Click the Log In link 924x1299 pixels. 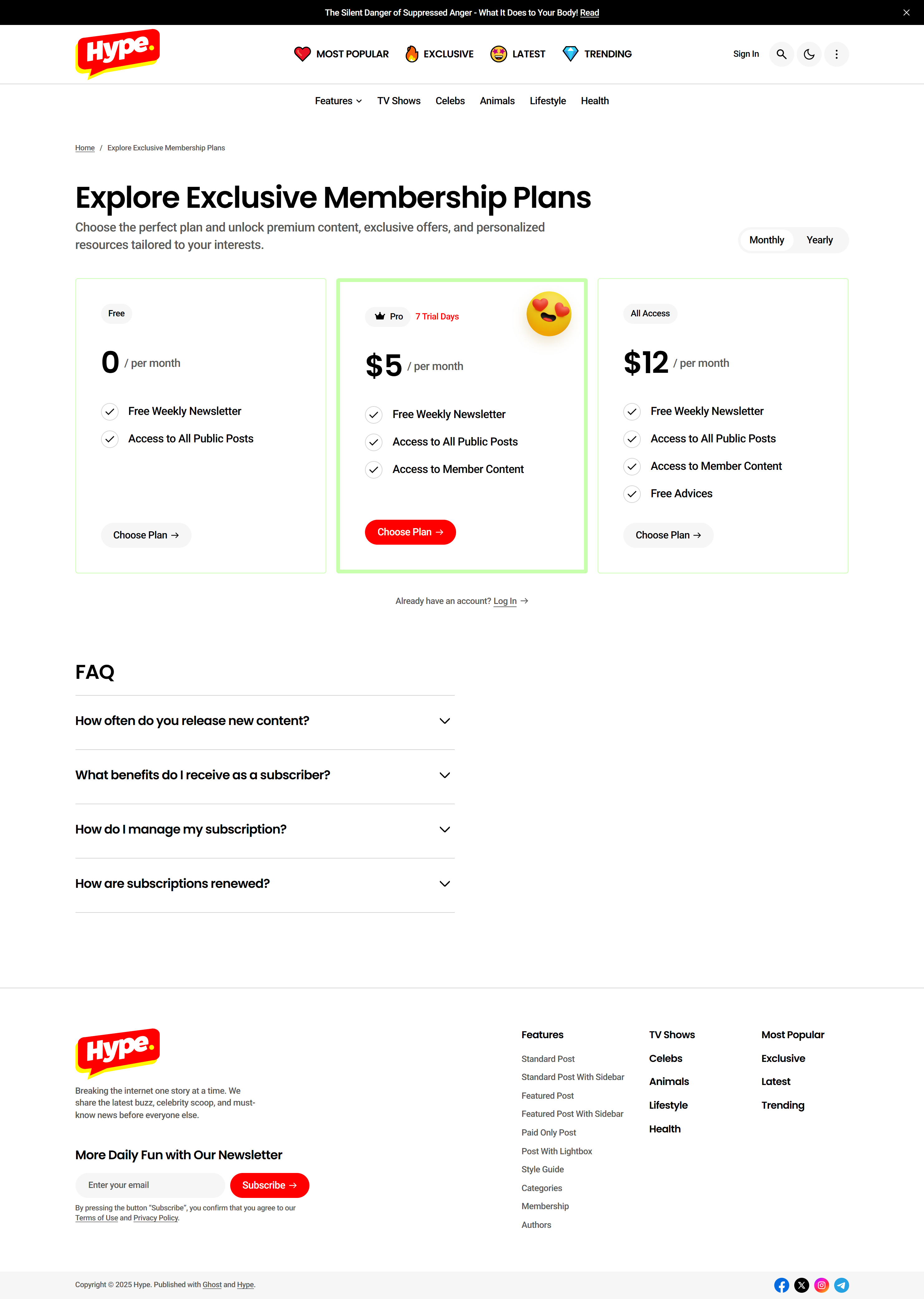pos(505,601)
